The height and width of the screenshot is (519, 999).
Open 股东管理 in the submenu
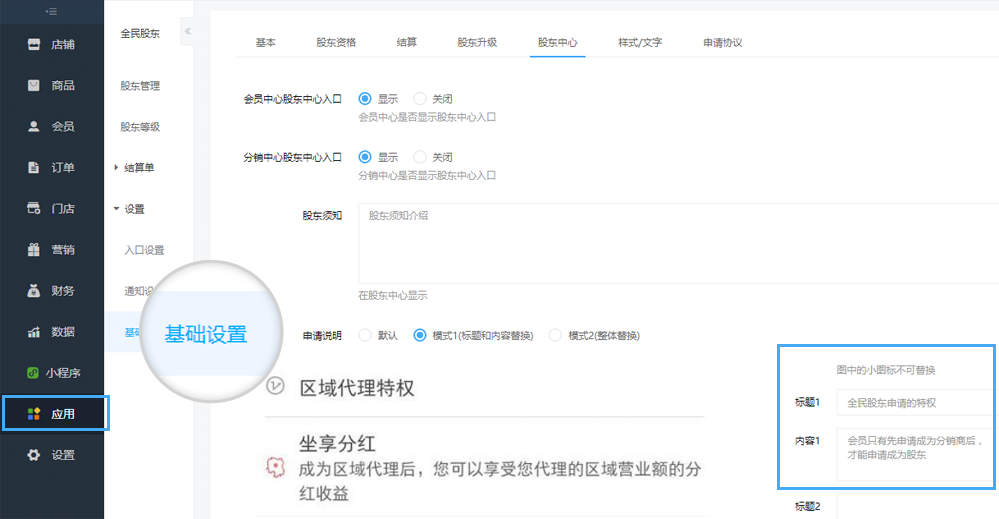click(140, 86)
